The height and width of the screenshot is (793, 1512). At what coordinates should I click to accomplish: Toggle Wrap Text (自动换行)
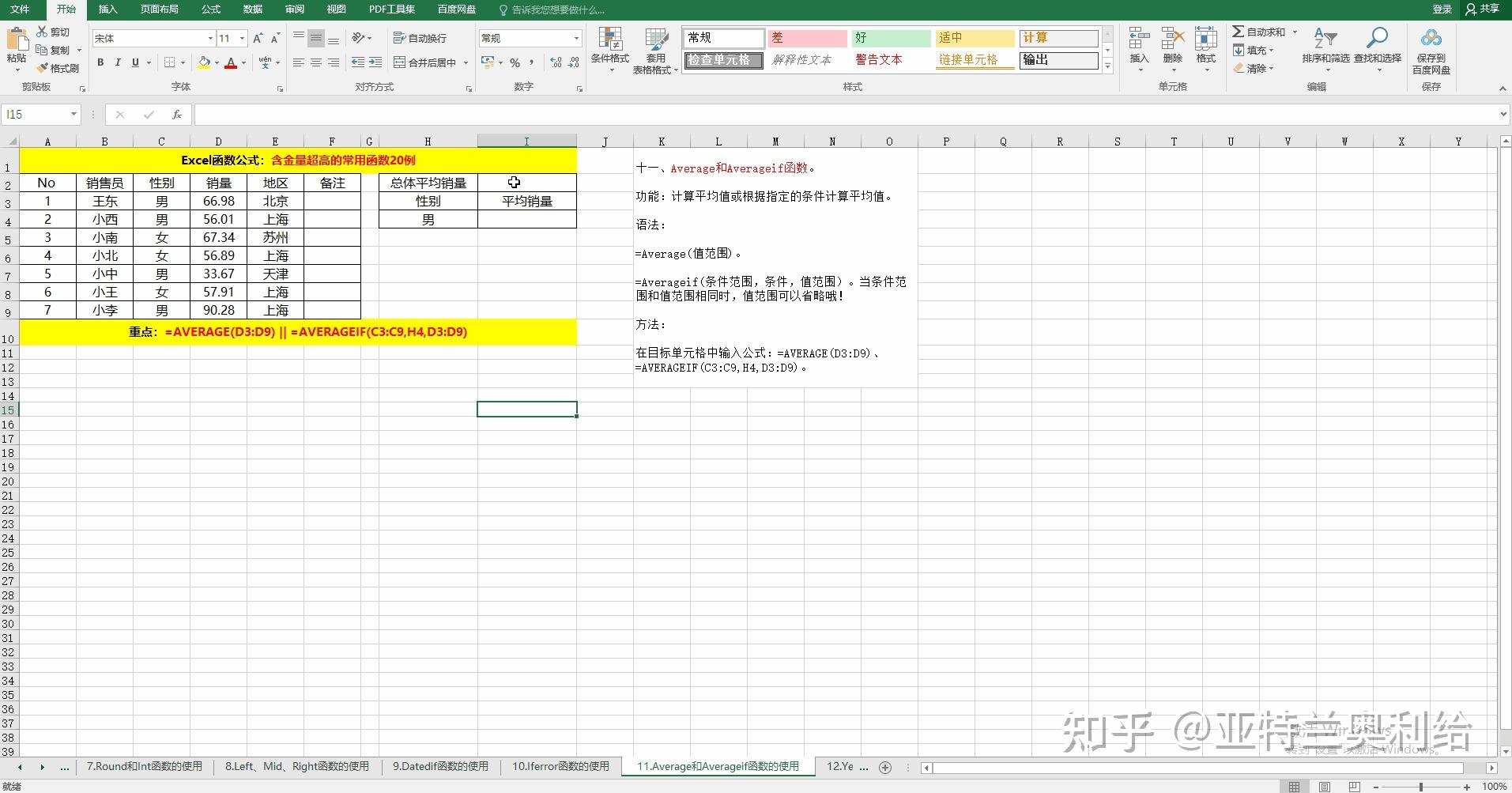(420, 38)
